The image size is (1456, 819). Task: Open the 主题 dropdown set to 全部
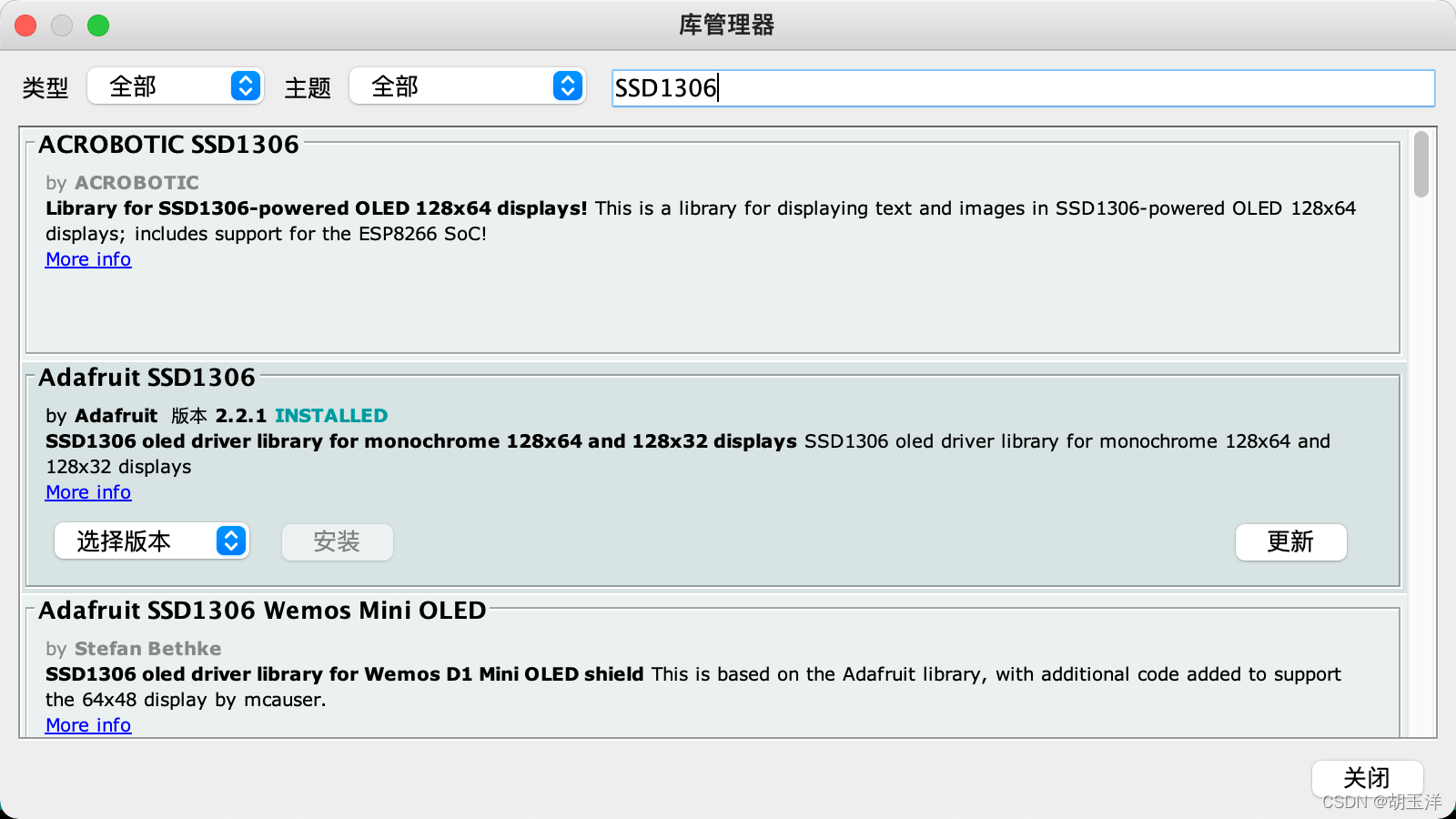coord(468,86)
